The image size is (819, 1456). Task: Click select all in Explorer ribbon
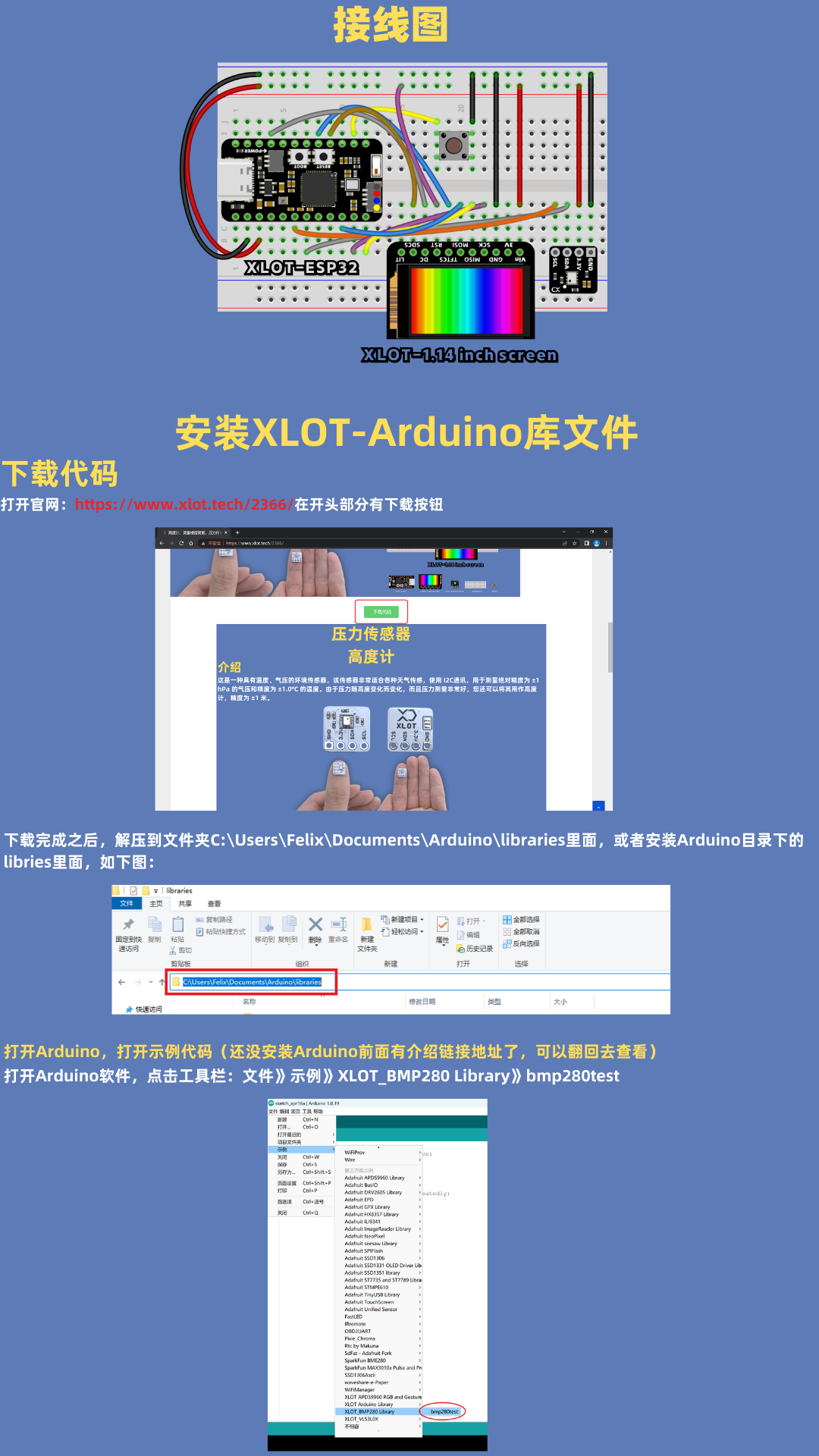pyautogui.click(x=521, y=919)
